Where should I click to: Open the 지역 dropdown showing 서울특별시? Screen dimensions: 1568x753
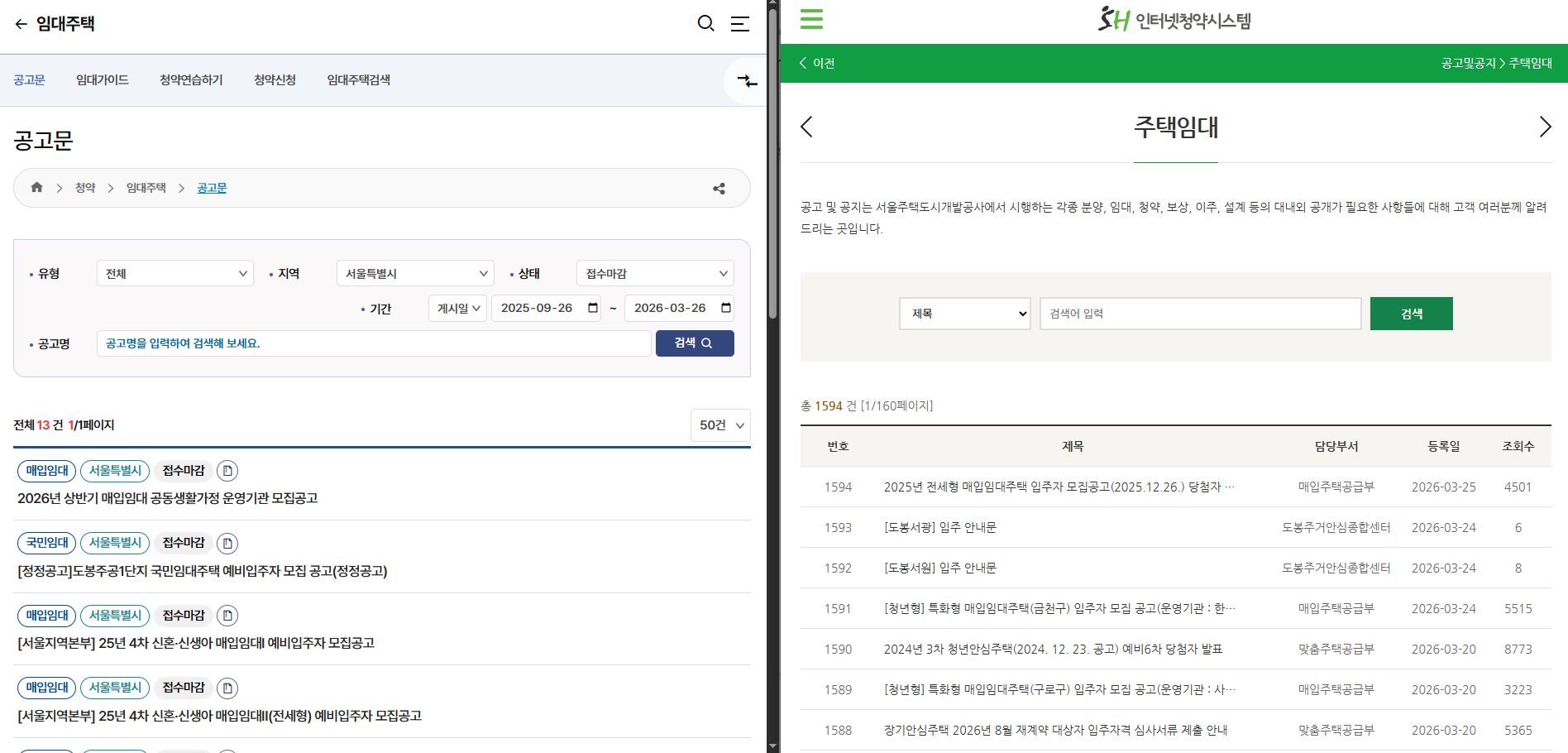[x=414, y=273]
